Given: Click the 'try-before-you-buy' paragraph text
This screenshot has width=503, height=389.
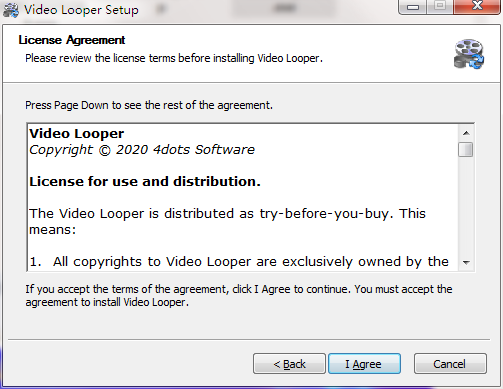Looking at the screenshot, I should click(x=227, y=221).
